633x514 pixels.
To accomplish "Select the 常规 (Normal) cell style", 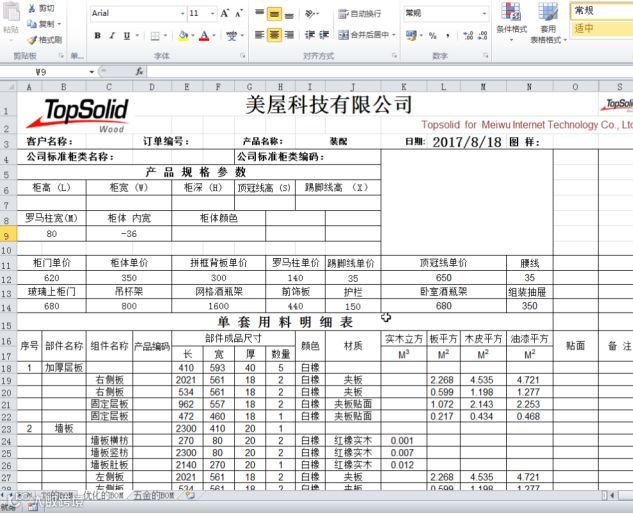I will click(602, 10).
